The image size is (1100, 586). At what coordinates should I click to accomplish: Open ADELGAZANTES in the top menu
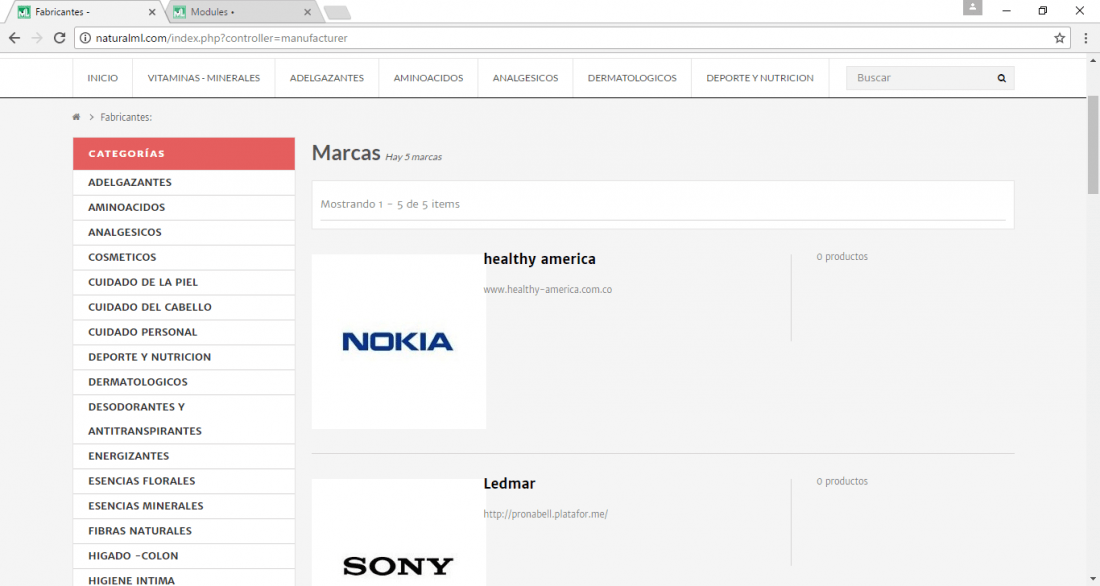(x=327, y=78)
